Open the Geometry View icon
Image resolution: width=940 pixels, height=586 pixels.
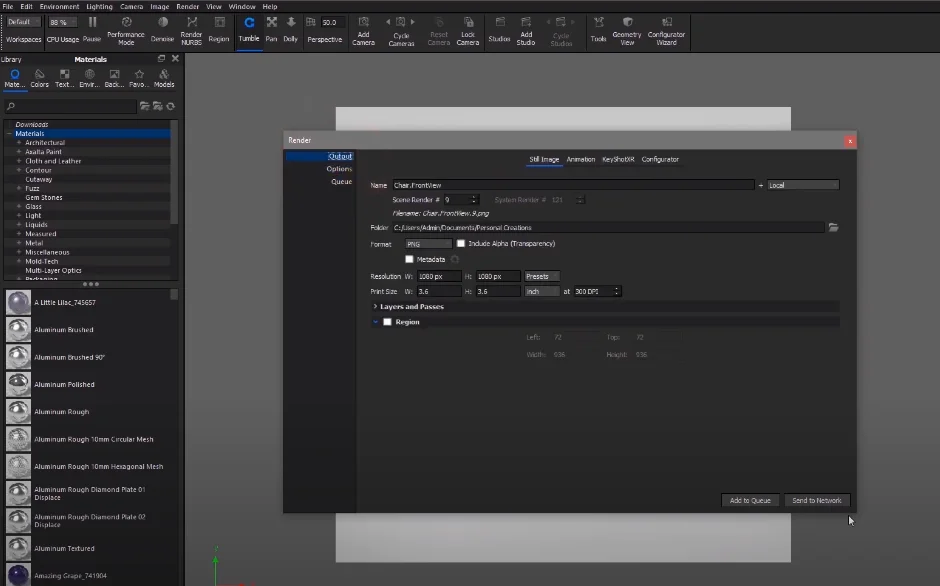click(x=627, y=22)
